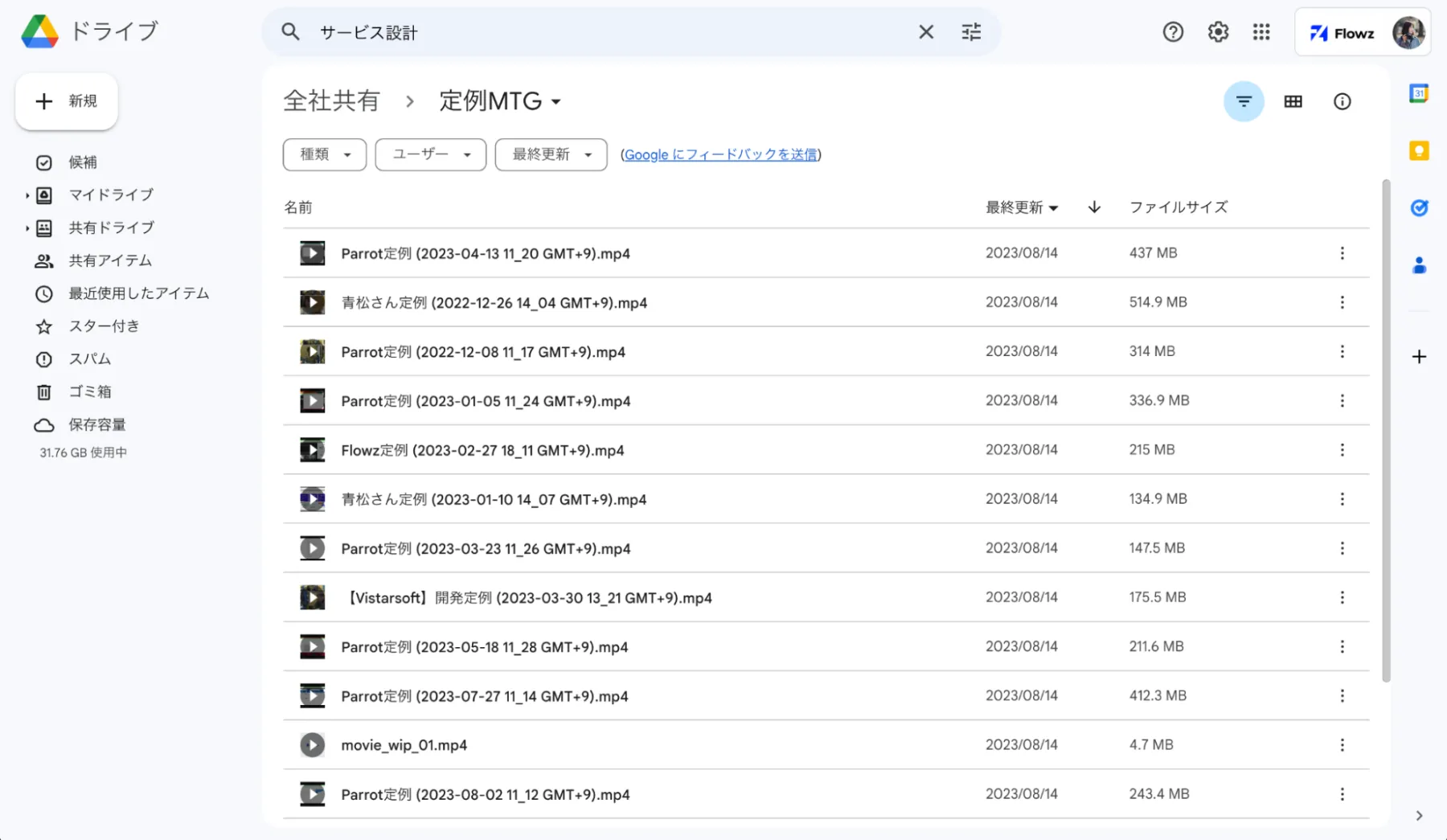Open the 定例MTG folder dropdown menu
This screenshot has width=1447, height=840.
tap(555, 102)
